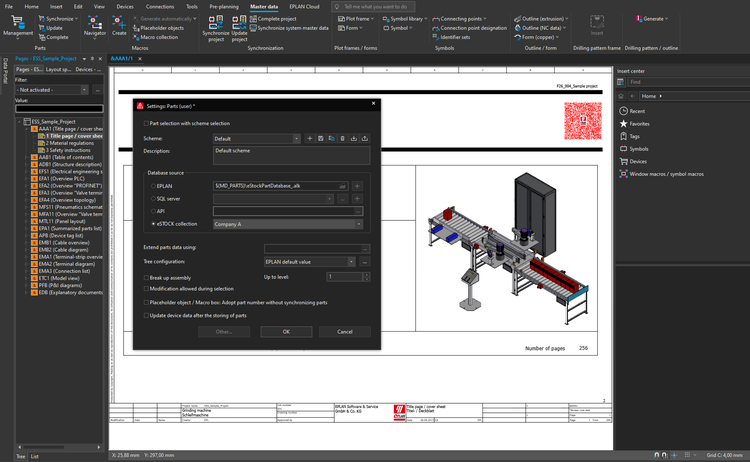Select the EPLAN database source radio button

pos(153,186)
